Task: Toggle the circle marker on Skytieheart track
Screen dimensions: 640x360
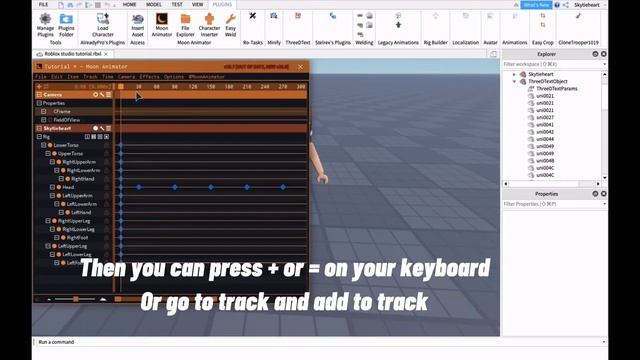Action: tap(96, 128)
